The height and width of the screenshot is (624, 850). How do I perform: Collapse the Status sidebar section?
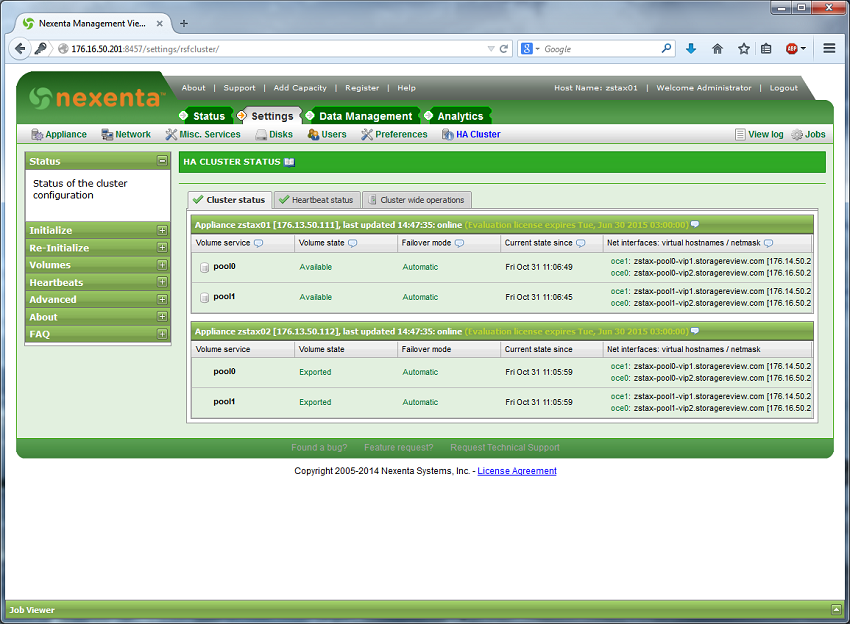162,160
